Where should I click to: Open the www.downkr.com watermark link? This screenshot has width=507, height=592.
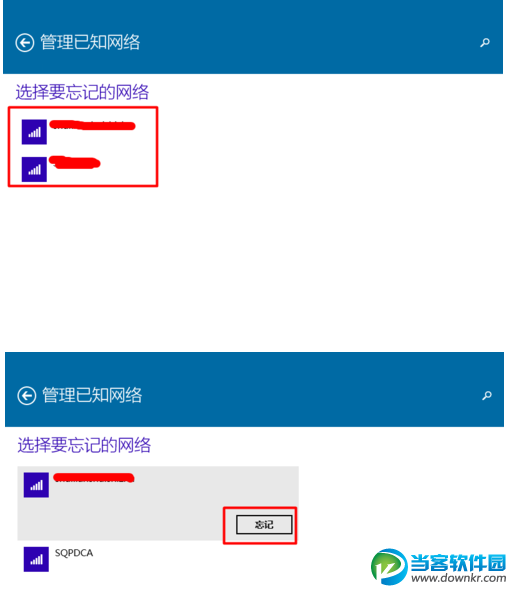(x=459, y=578)
